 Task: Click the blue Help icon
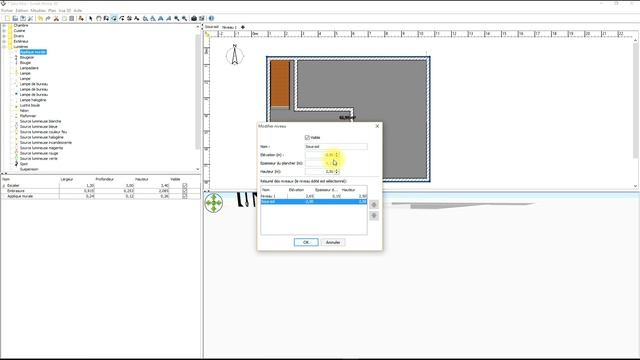click(211, 18)
